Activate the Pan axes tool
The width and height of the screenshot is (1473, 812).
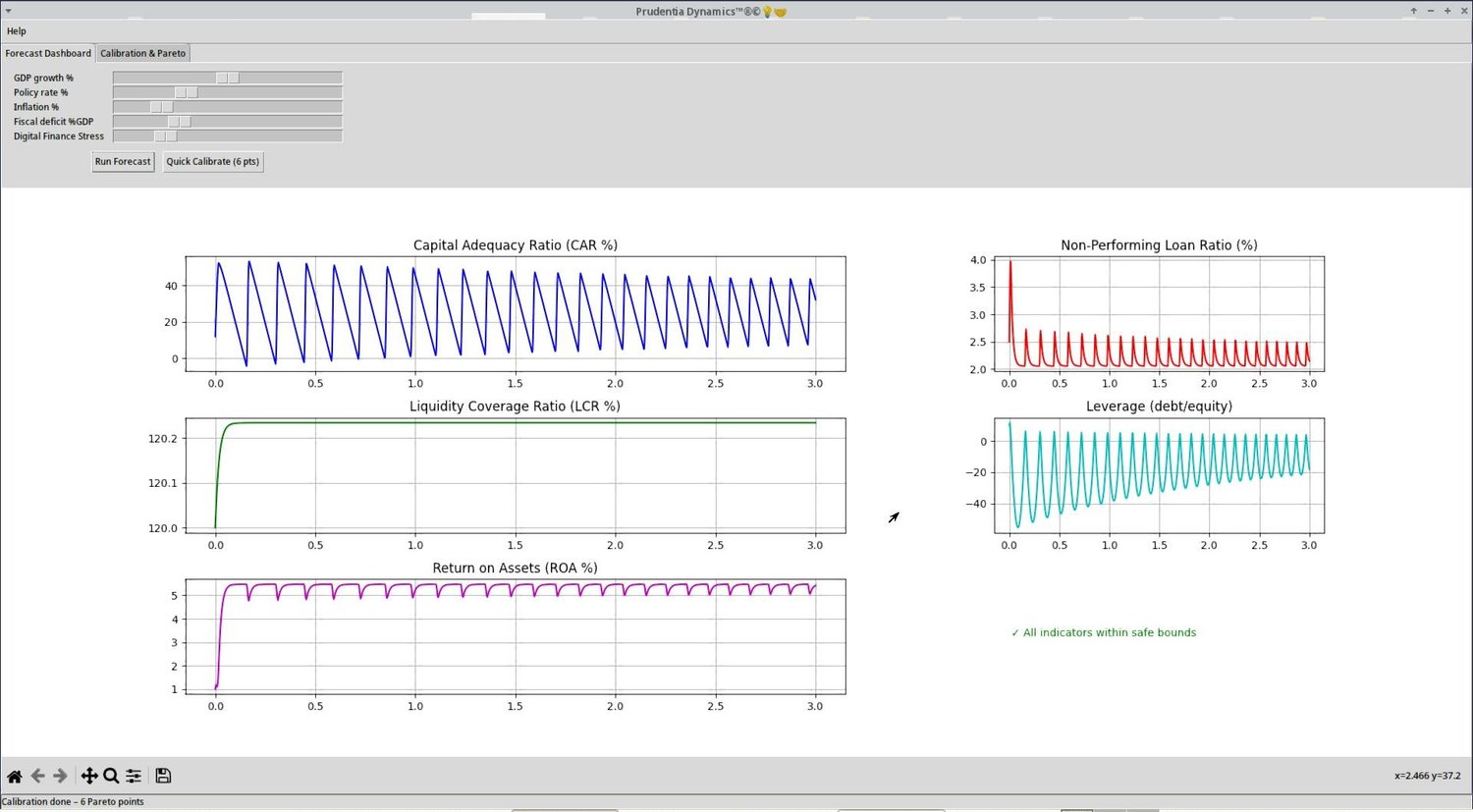pyautogui.click(x=88, y=776)
